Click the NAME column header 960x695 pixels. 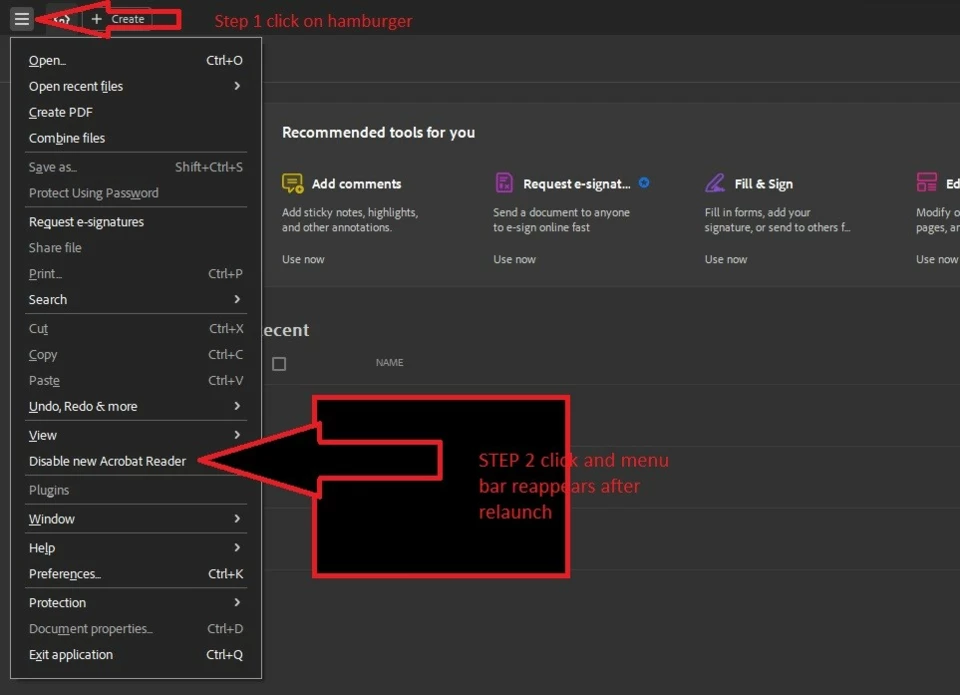coord(389,363)
